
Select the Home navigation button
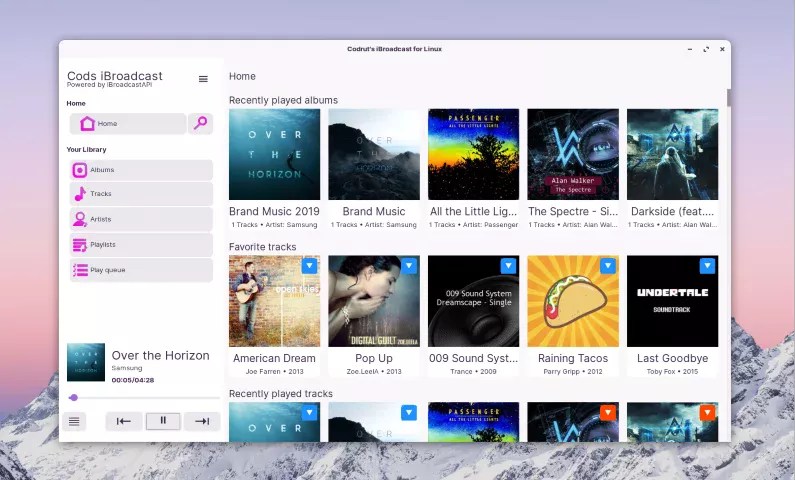[x=128, y=123]
